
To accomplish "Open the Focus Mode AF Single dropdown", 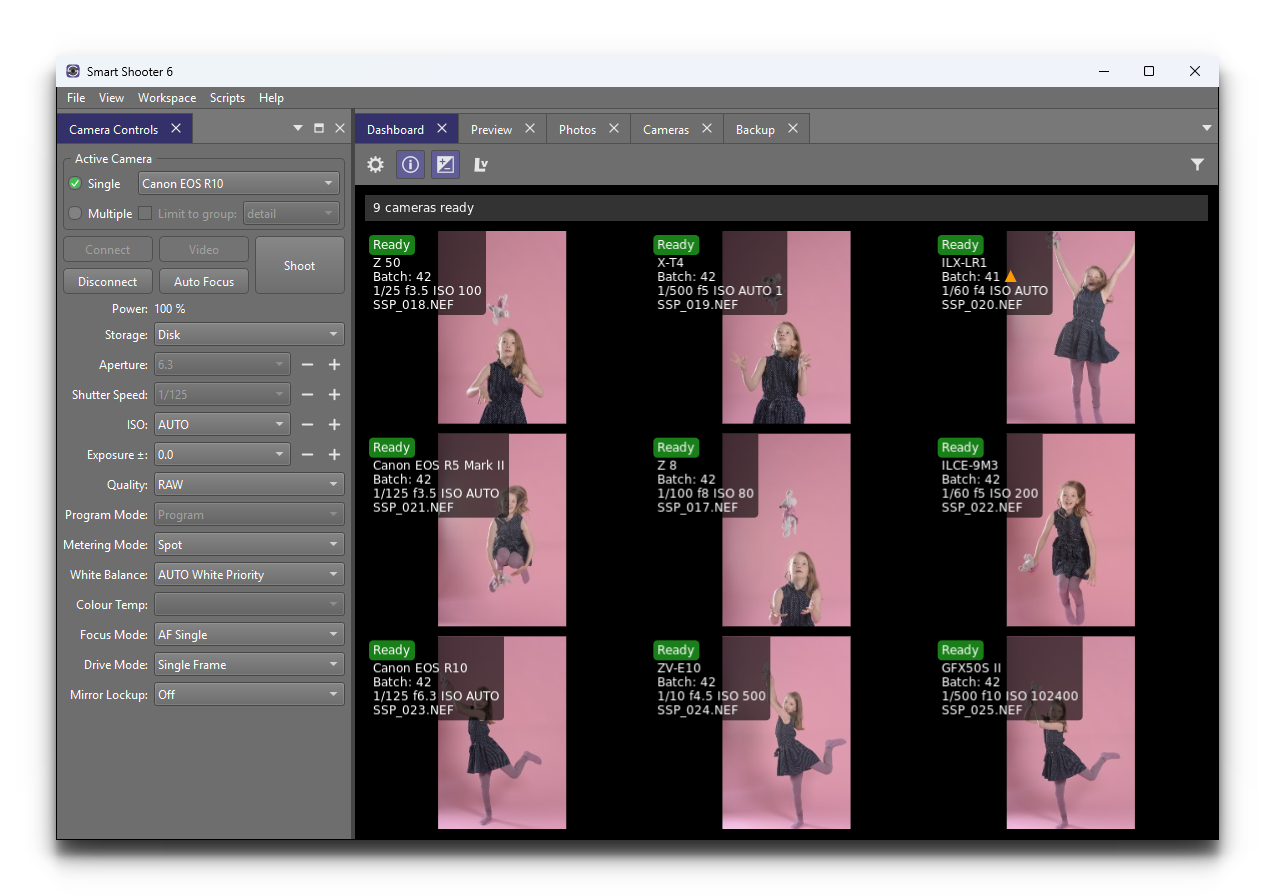I will coord(249,635).
